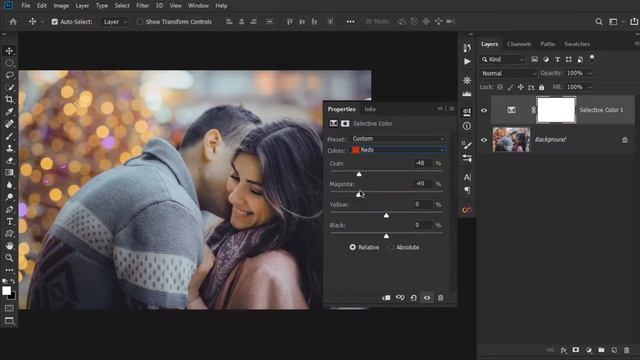Open the Fill 100% dropdown arrow

tap(590, 87)
